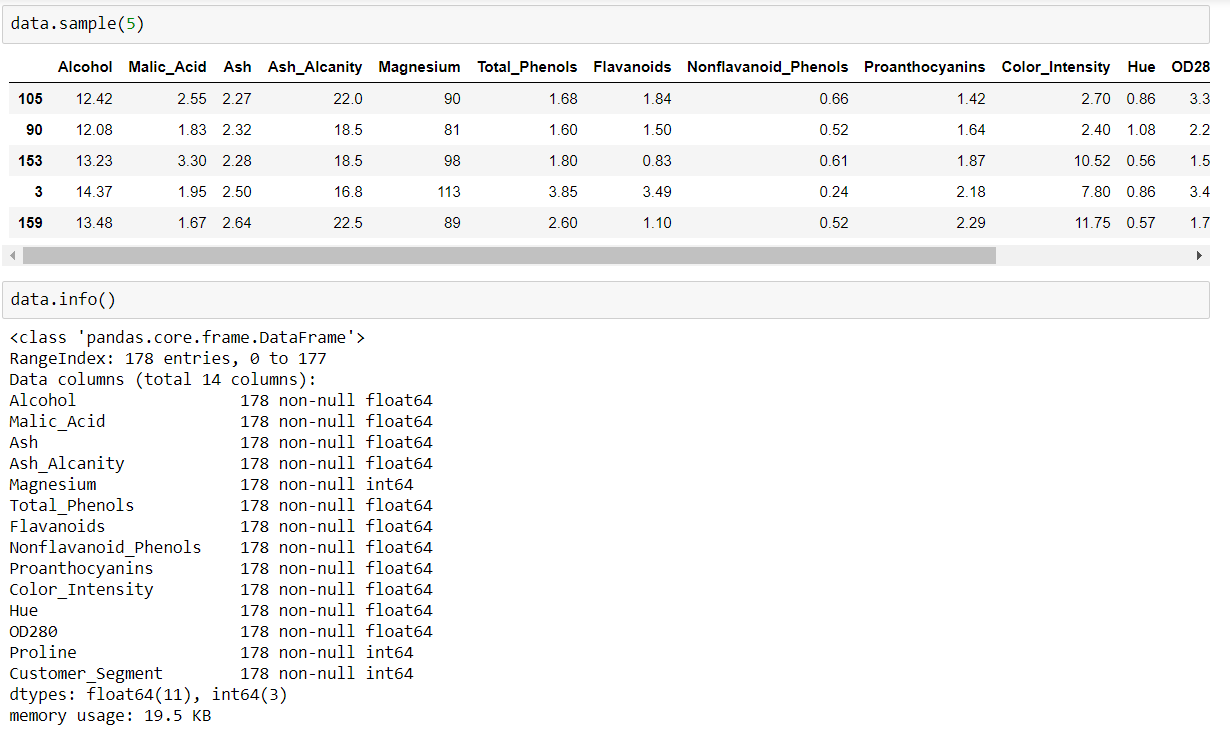The image size is (1230, 740).
Task: Click row index 105 in the table
Action: pyautogui.click(x=30, y=98)
